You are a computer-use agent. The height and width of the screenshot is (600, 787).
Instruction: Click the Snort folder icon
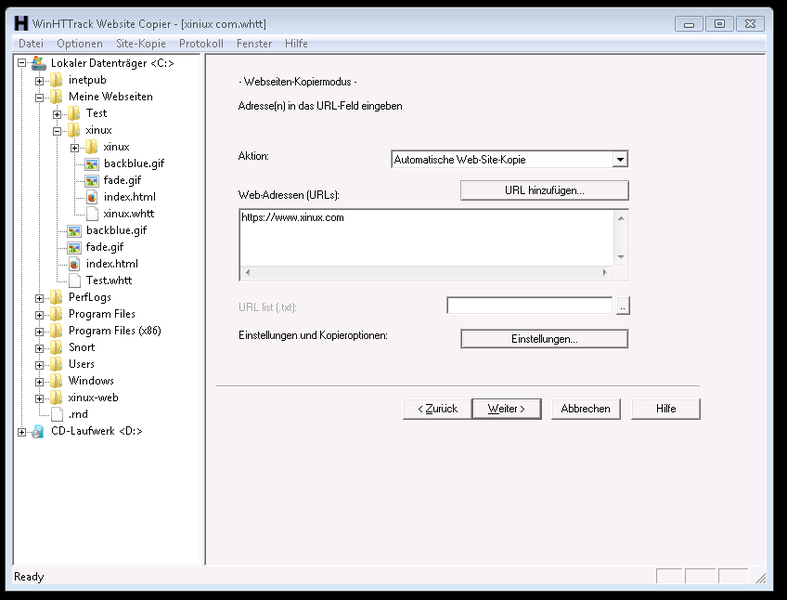coord(57,347)
